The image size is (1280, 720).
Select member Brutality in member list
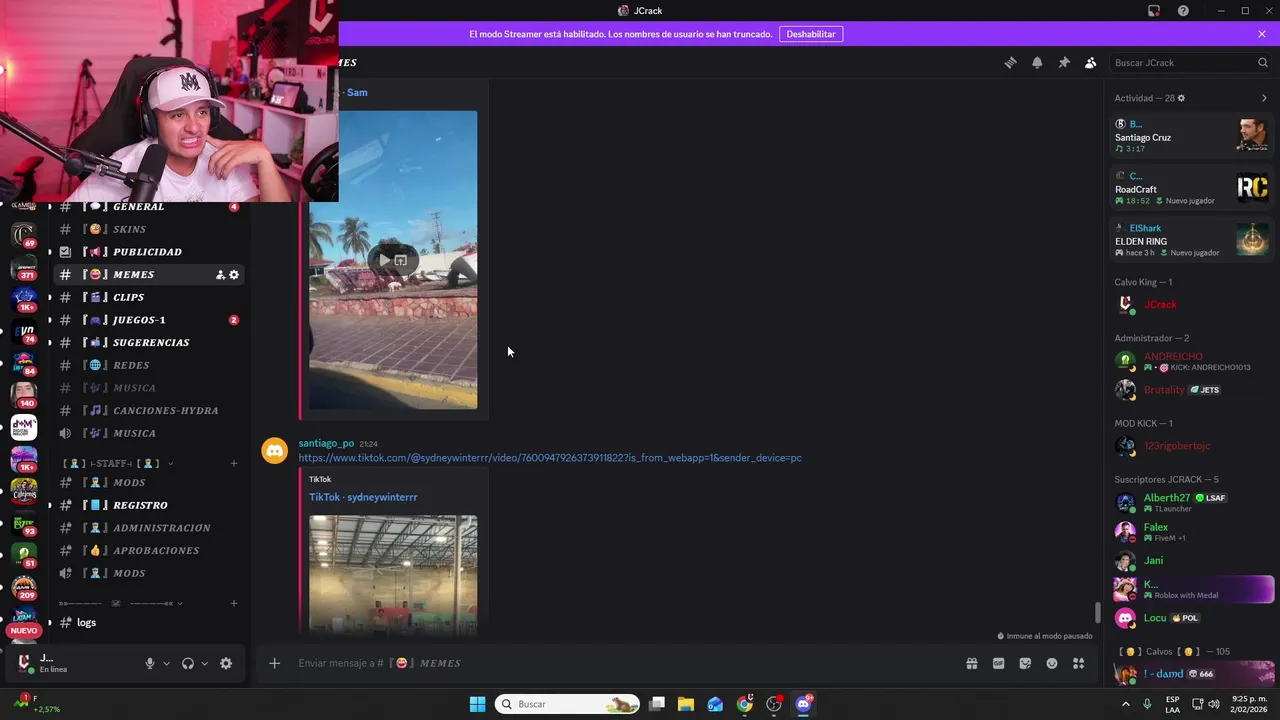(x=1191, y=390)
